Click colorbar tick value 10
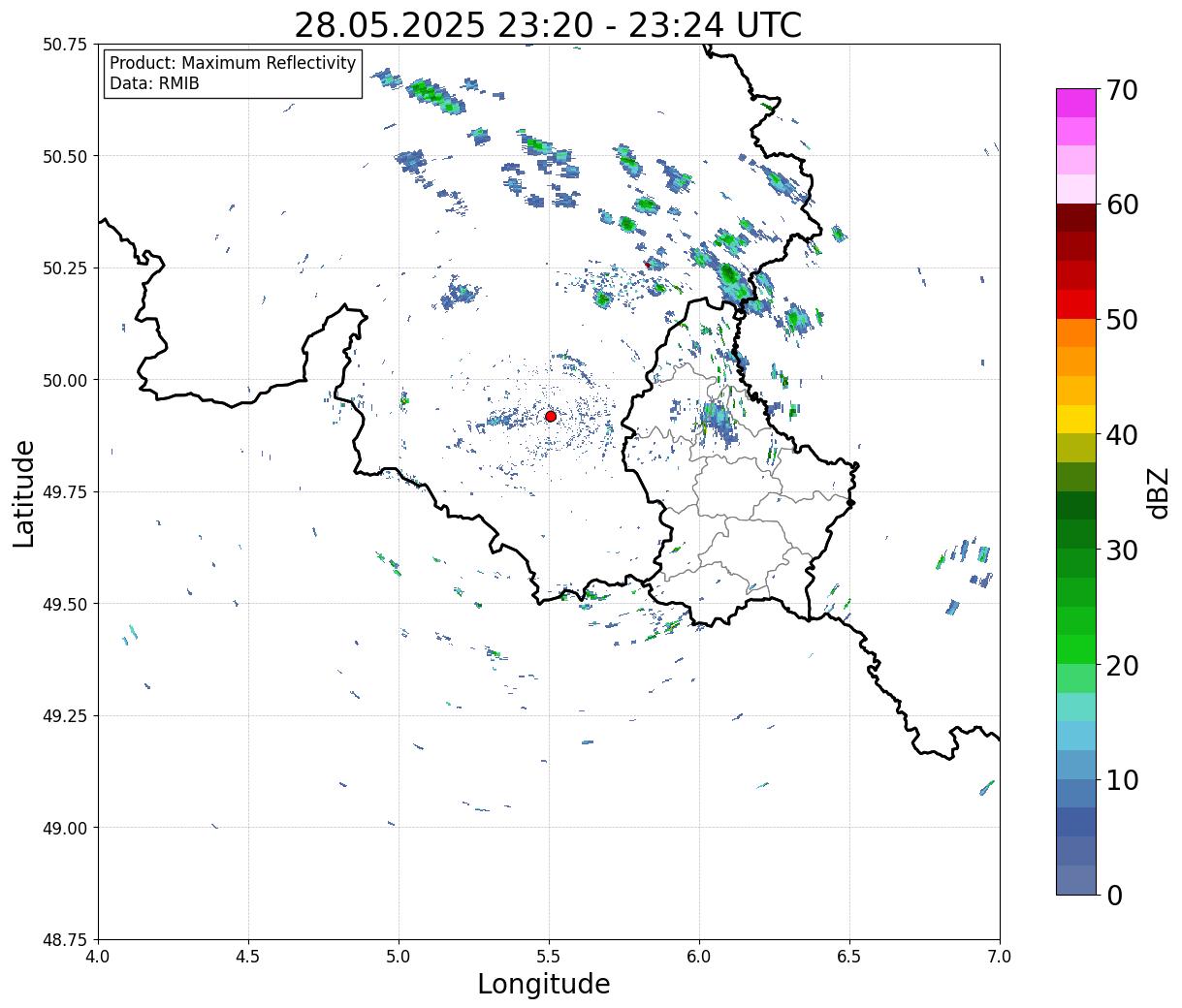1182x1008 pixels. (1121, 780)
